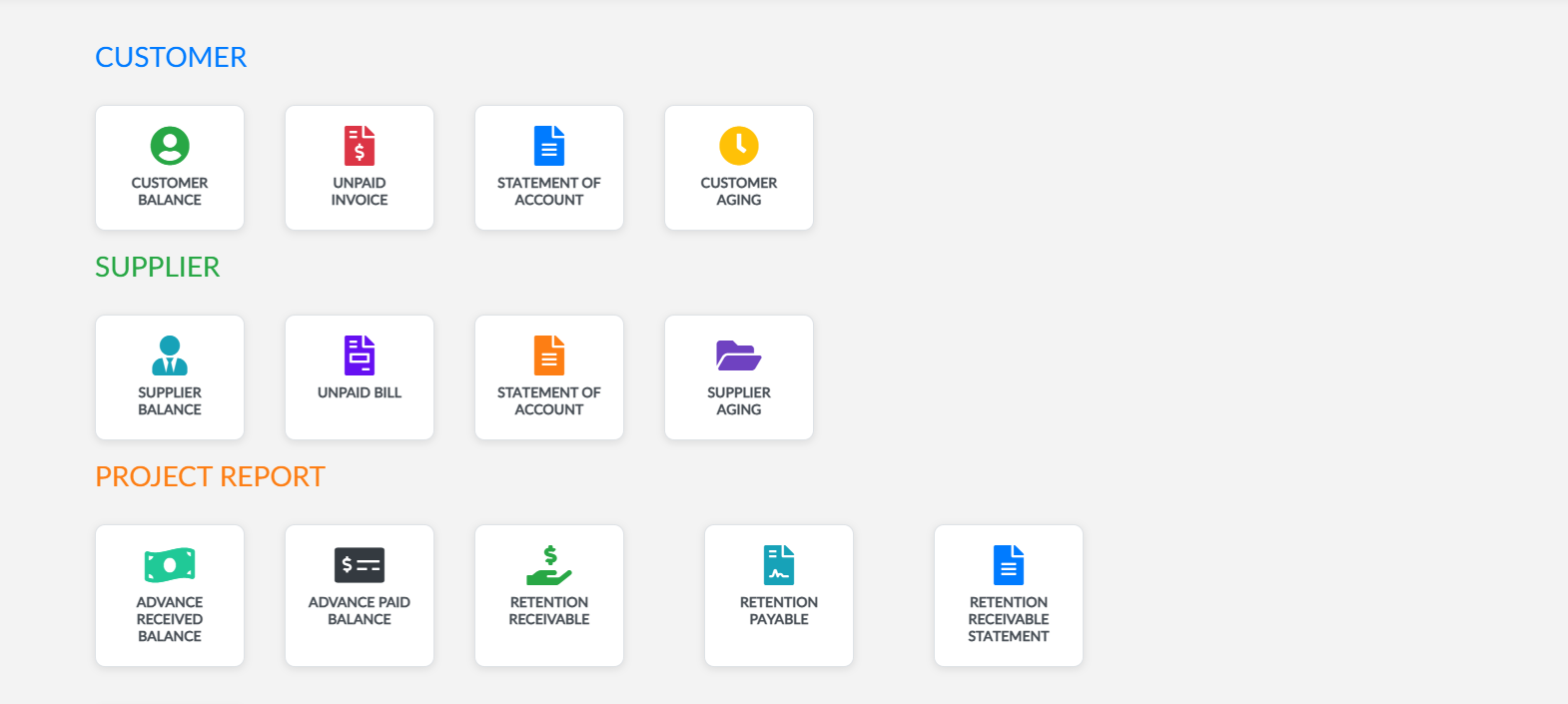This screenshot has height=704, width=1568.
Task: Click the yellow clock Customer Aging icon
Action: 739,146
